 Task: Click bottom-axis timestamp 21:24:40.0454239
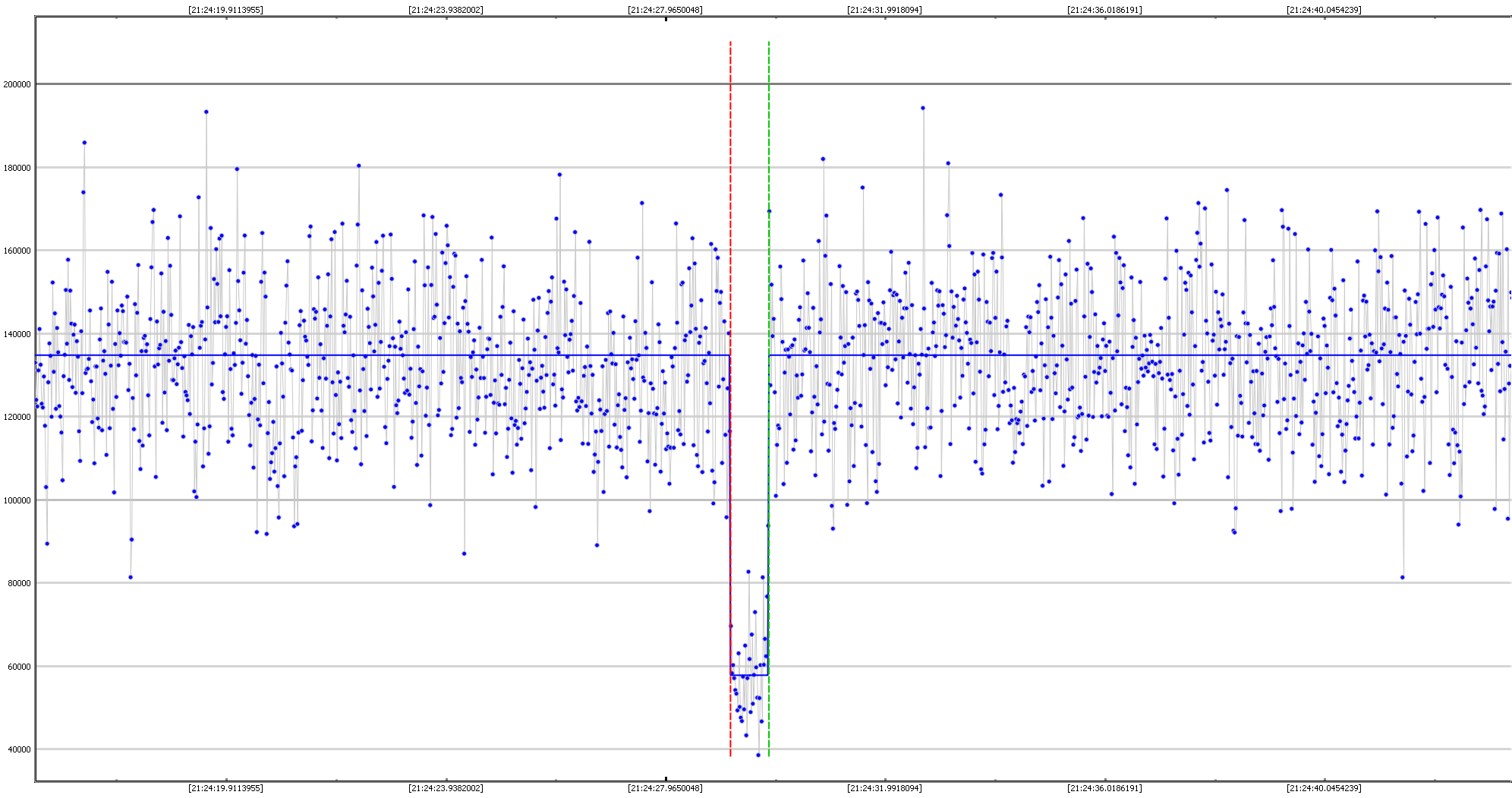click(x=1325, y=788)
